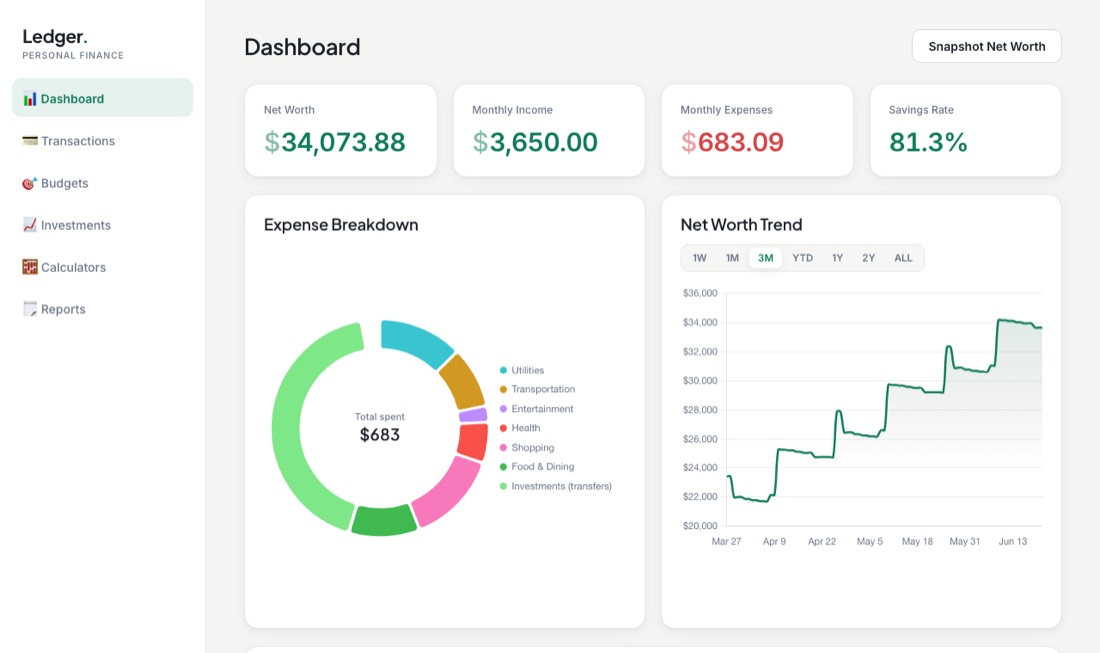1100x653 pixels.
Task: Click the Net Worth value $34,073.88
Action: (335, 142)
